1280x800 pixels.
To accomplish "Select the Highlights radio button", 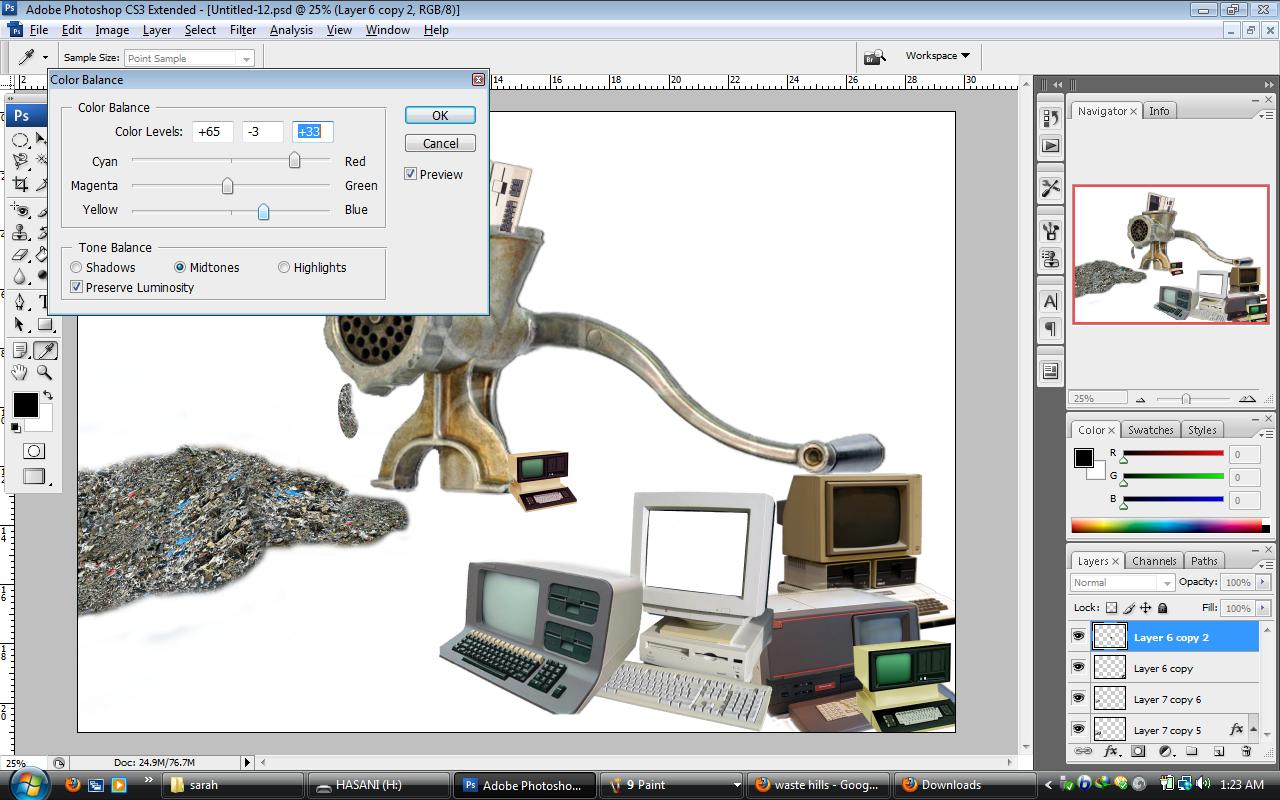I will (x=284, y=268).
